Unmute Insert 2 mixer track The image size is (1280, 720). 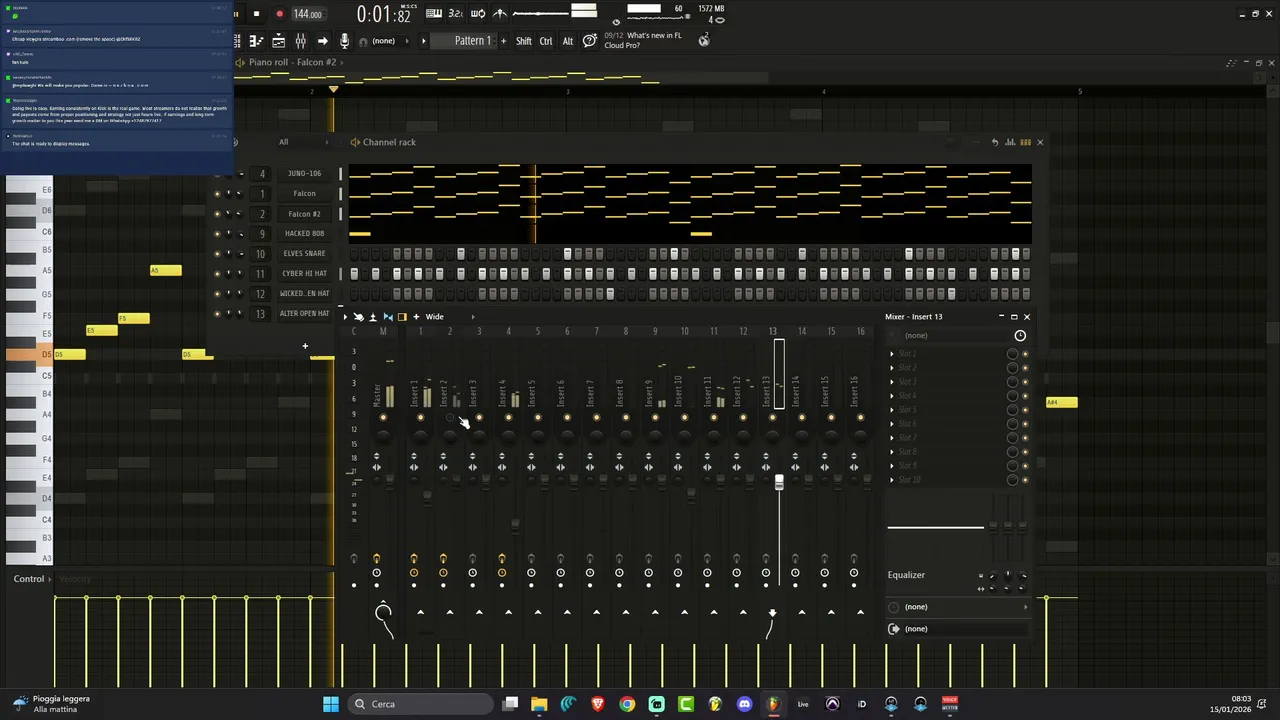[x=449, y=417]
